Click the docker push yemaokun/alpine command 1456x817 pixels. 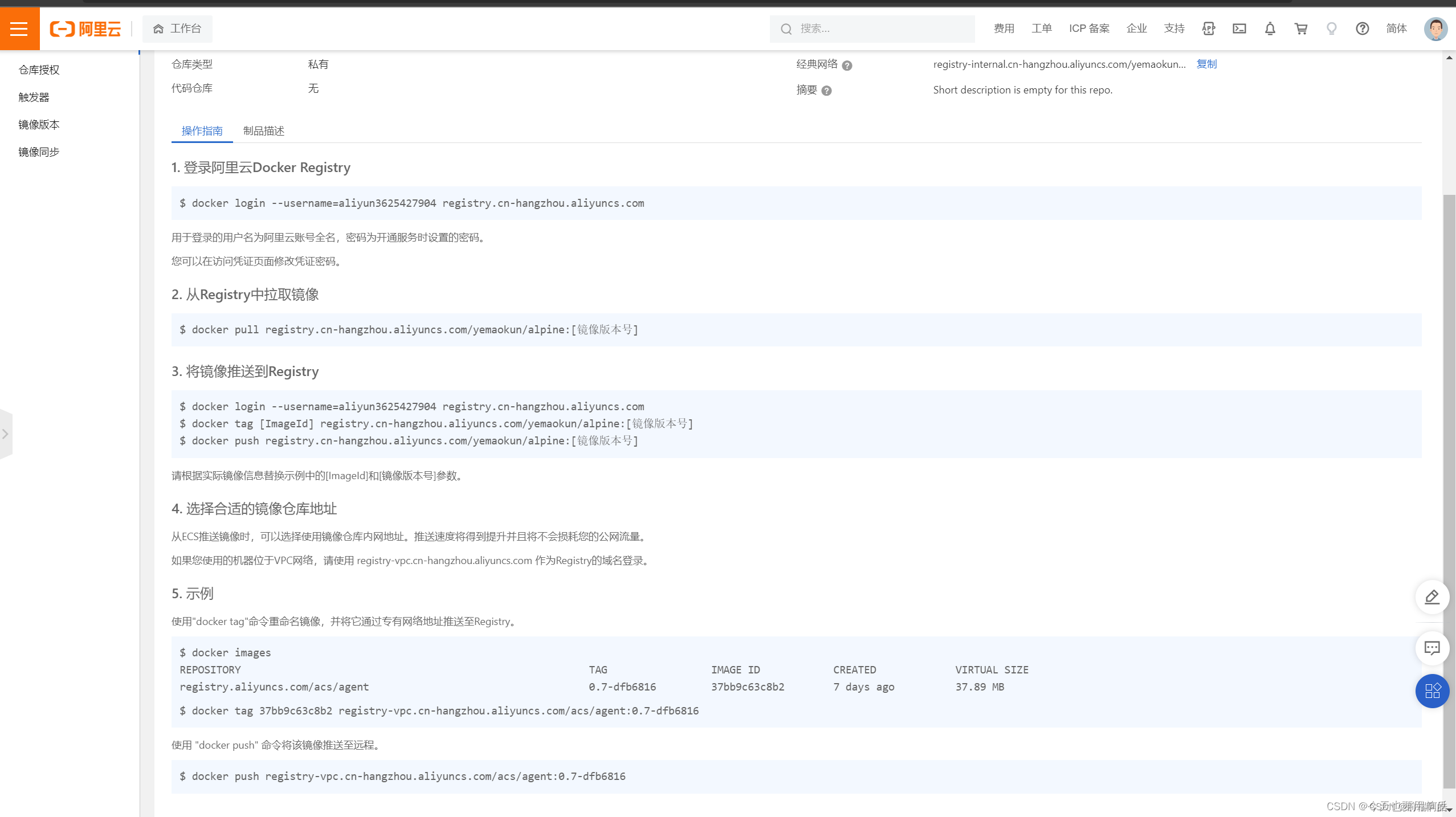pos(409,440)
